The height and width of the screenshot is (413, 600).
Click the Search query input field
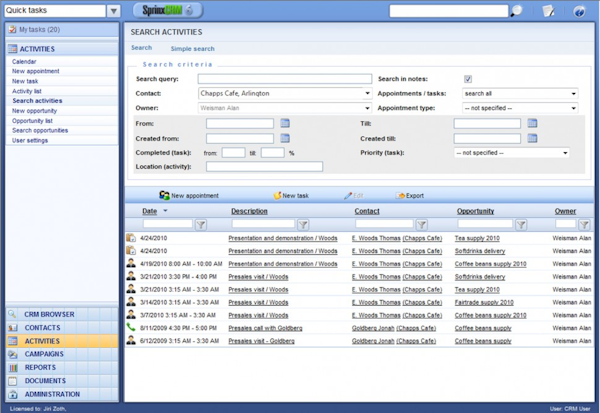[x=285, y=79]
